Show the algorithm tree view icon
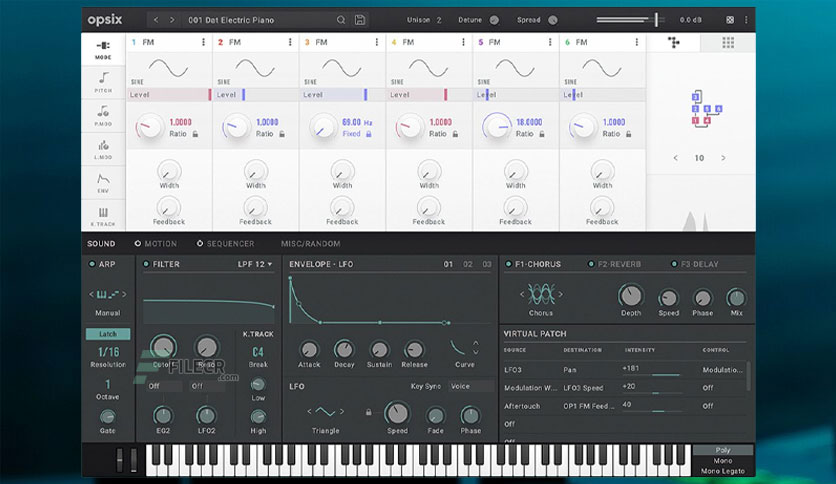Viewport: 836px width, 484px height. point(674,43)
